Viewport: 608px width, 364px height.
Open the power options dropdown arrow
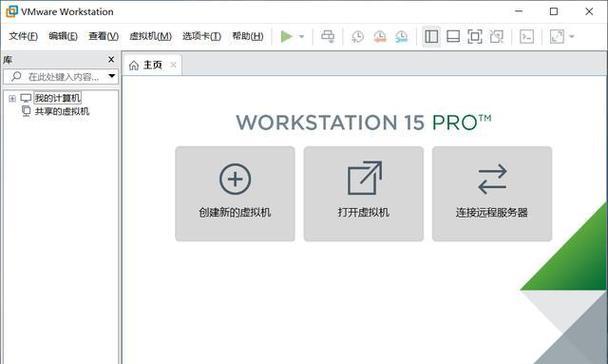[301, 36]
